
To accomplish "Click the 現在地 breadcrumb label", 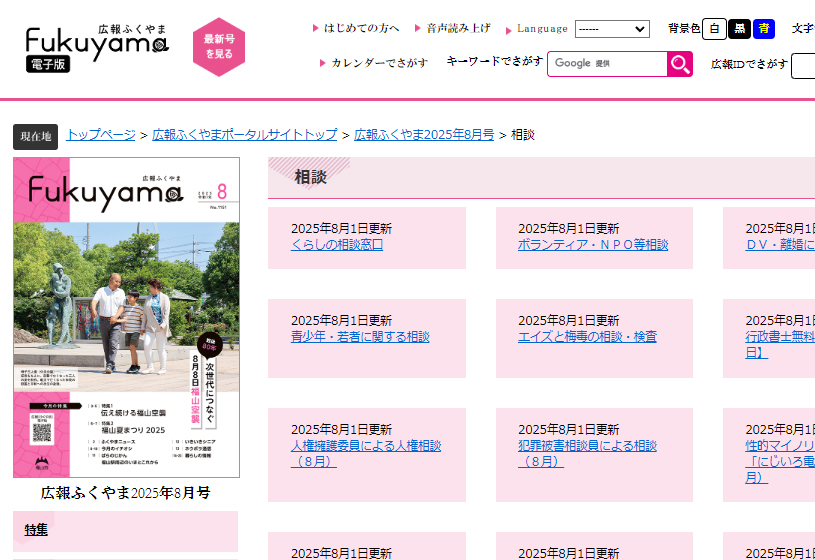I will pyautogui.click(x=35, y=137).
